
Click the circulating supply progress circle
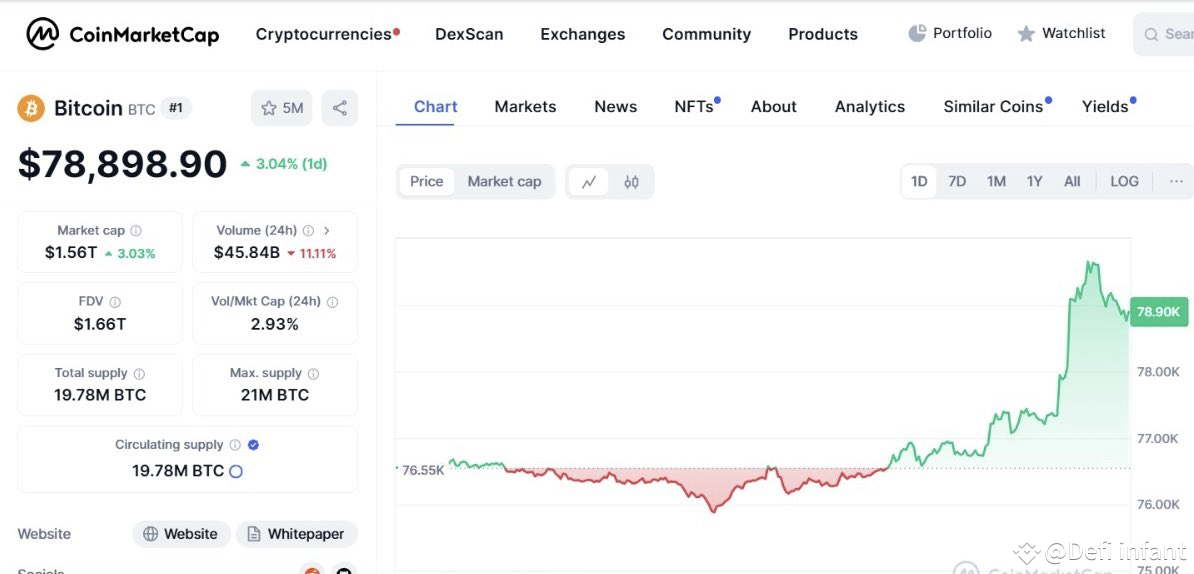236,471
